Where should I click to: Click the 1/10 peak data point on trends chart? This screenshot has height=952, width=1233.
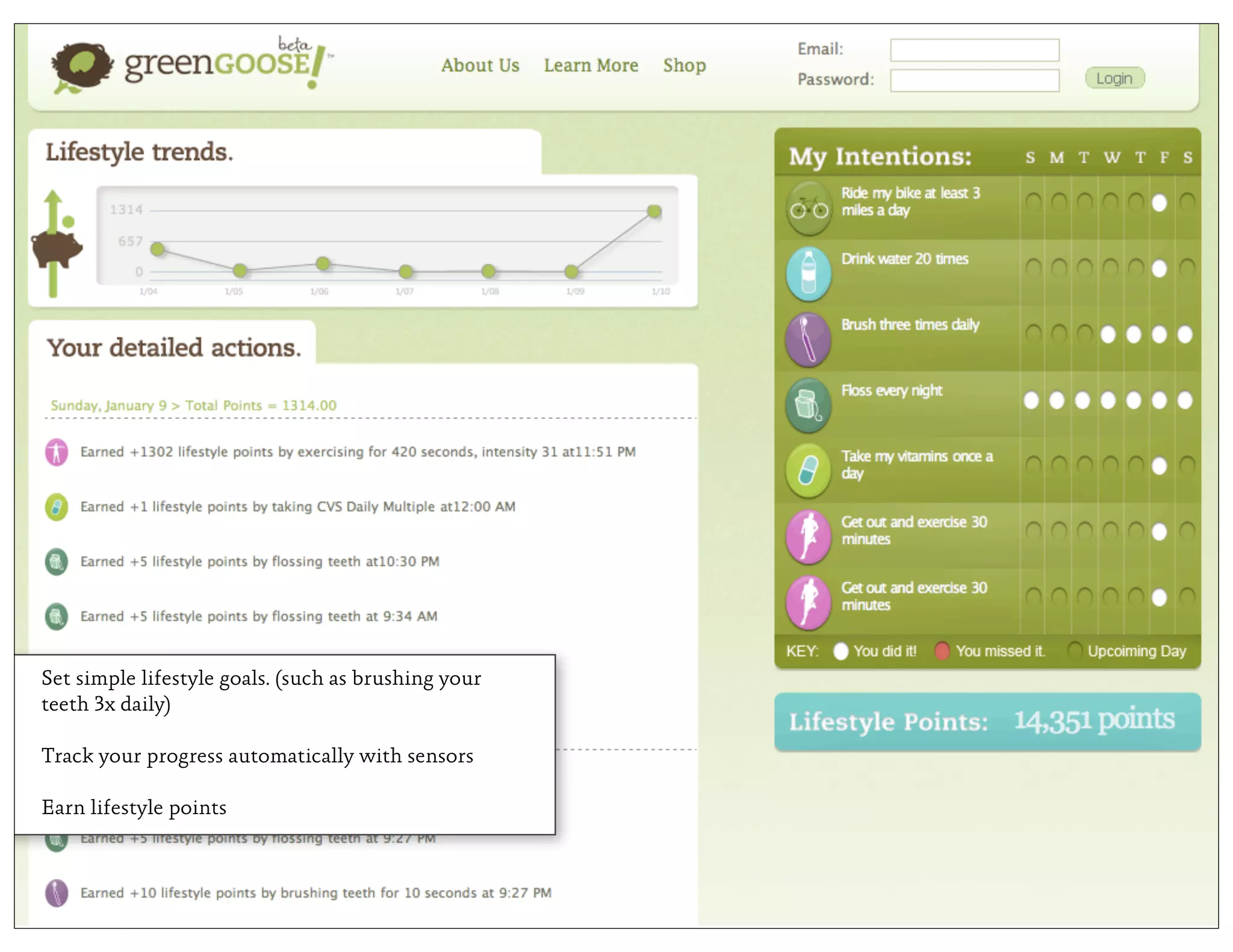(x=654, y=211)
